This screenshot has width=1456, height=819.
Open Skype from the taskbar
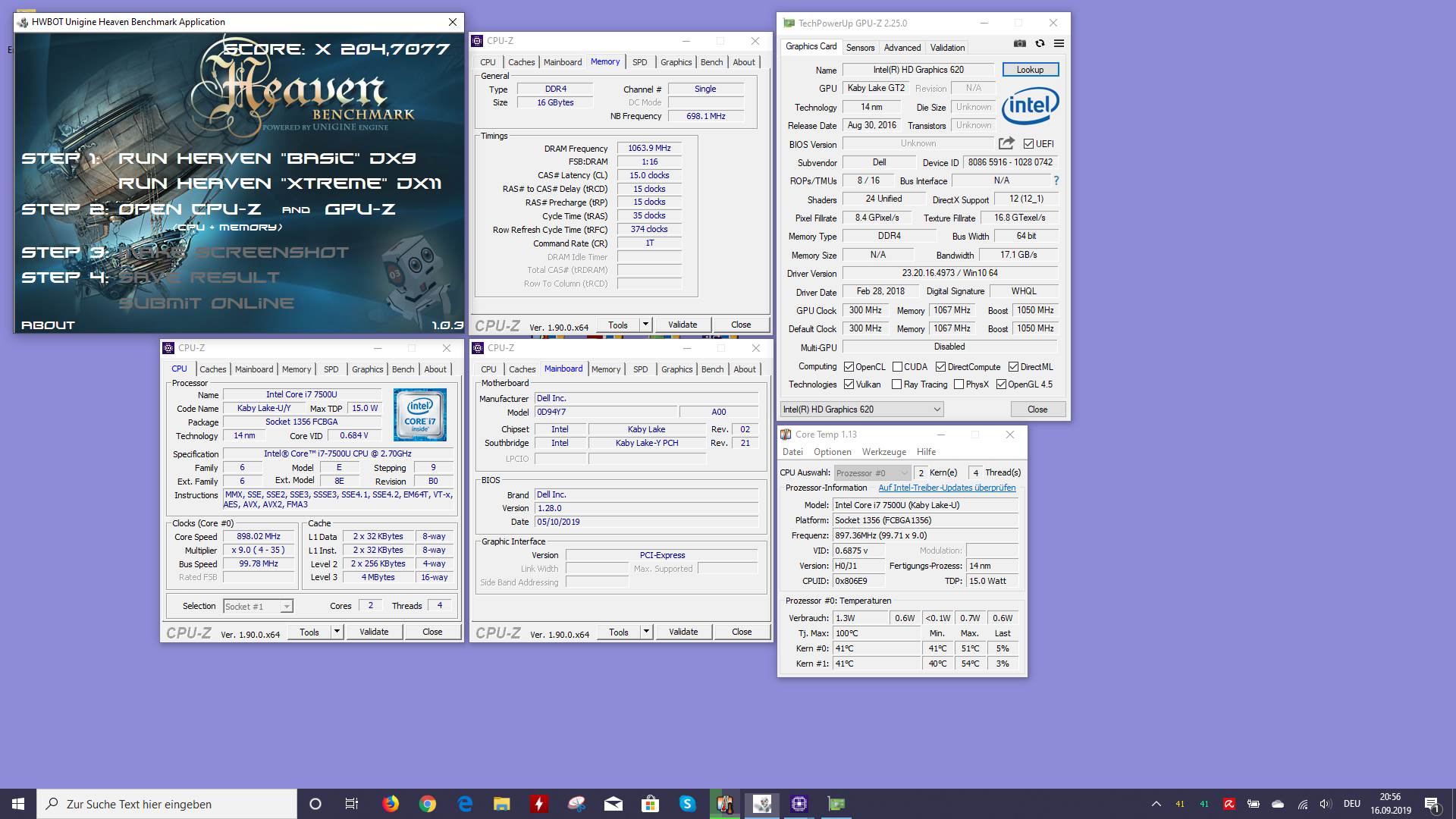pos(688,804)
